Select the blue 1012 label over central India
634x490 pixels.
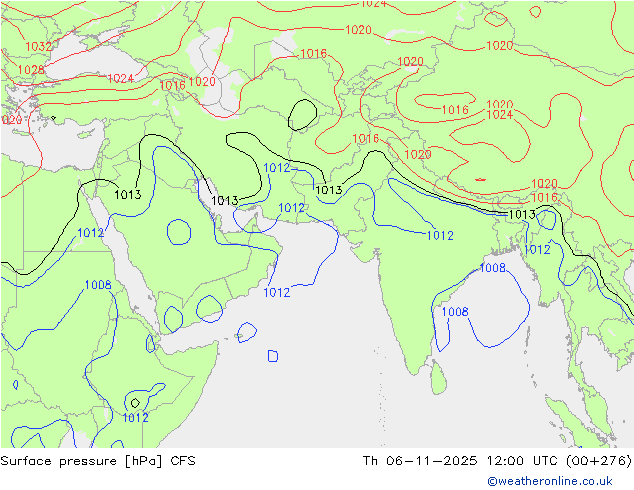(440, 235)
